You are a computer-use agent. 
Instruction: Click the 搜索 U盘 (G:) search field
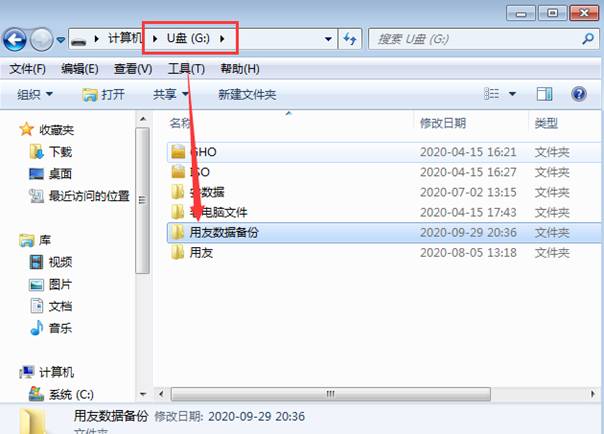click(474, 39)
